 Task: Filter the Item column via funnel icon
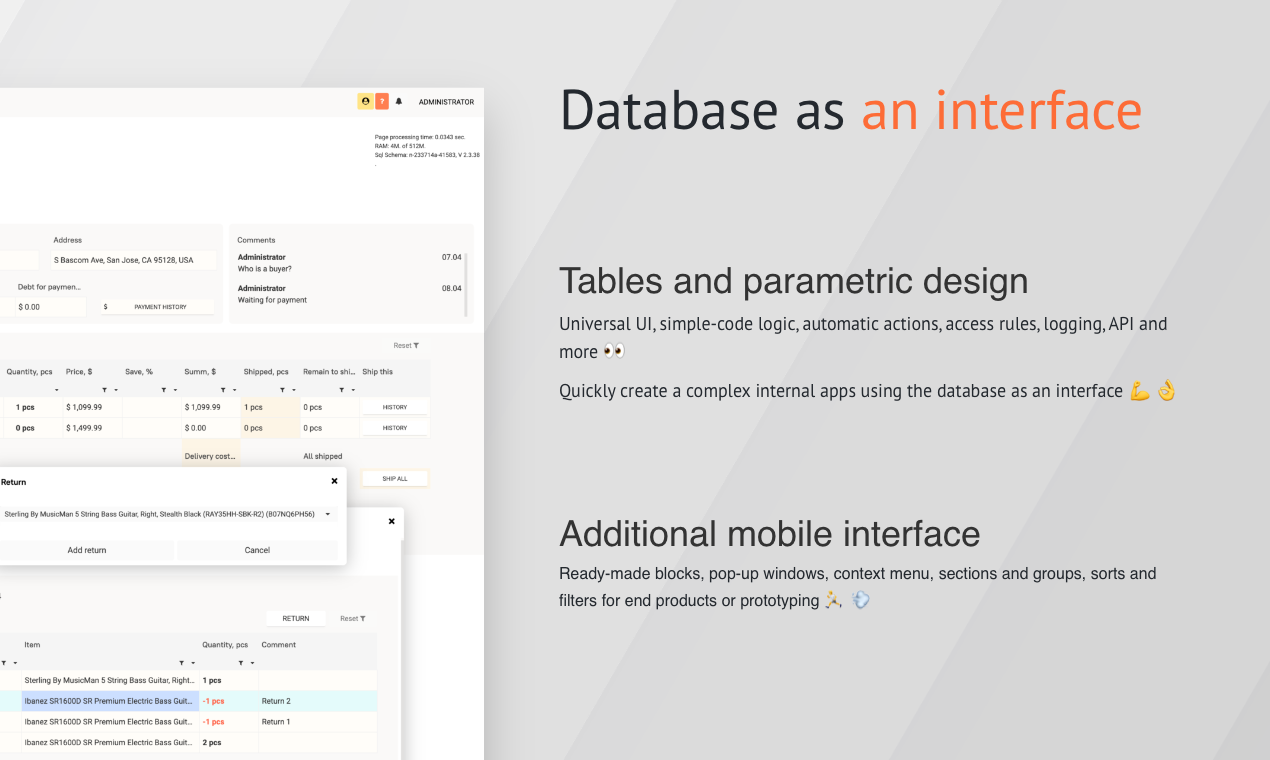181,663
